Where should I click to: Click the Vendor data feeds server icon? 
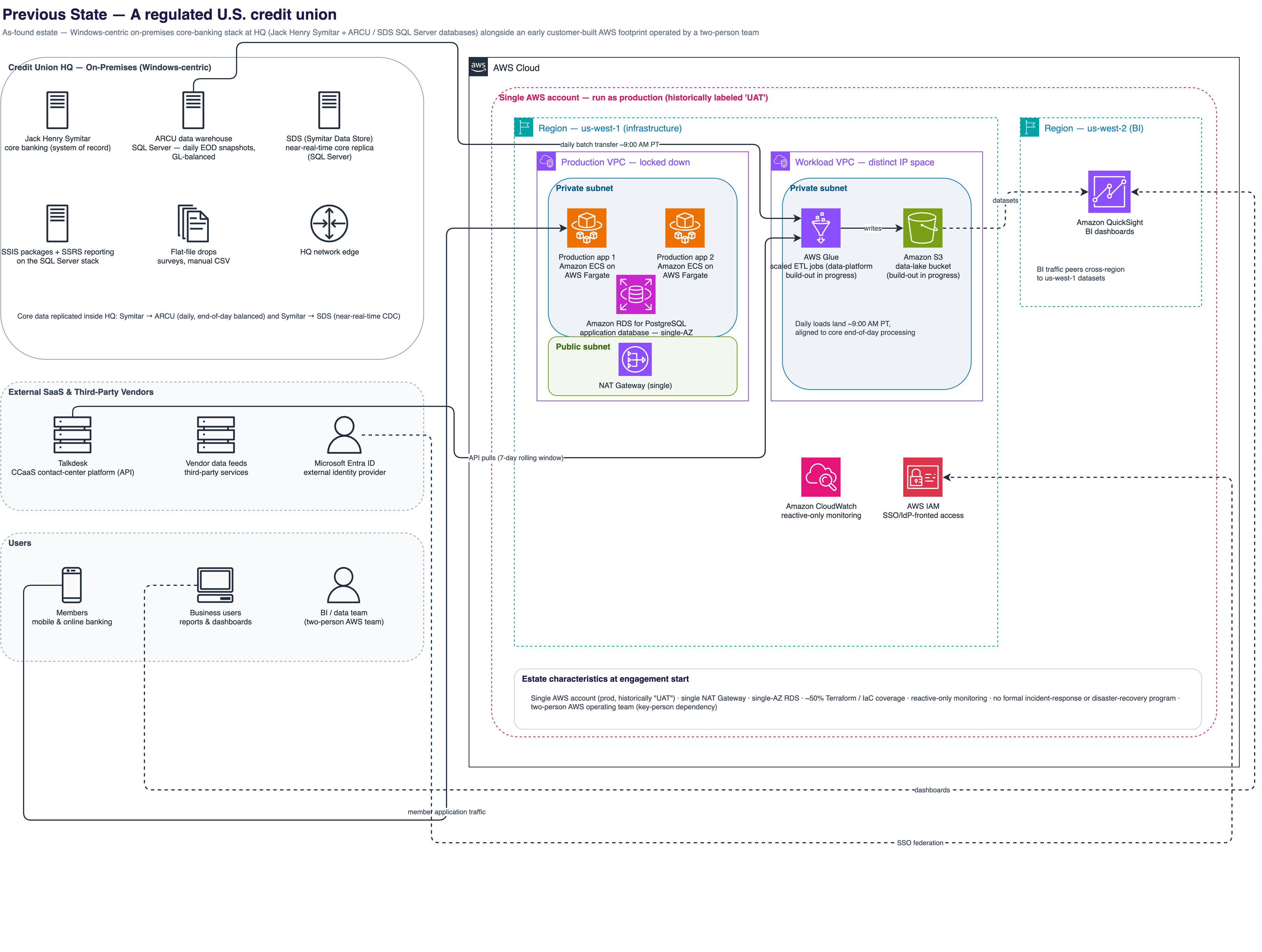tap(216, 435)
